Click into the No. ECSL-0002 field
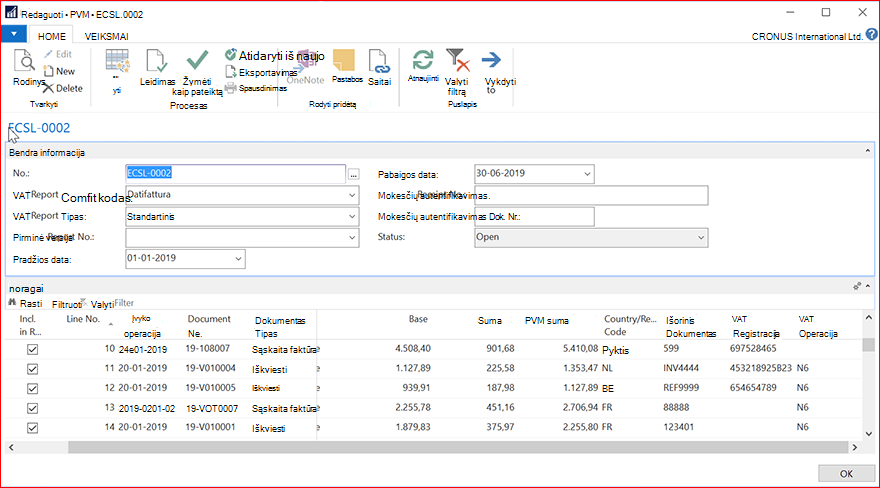Screen dimensions: 880x488 235,173
